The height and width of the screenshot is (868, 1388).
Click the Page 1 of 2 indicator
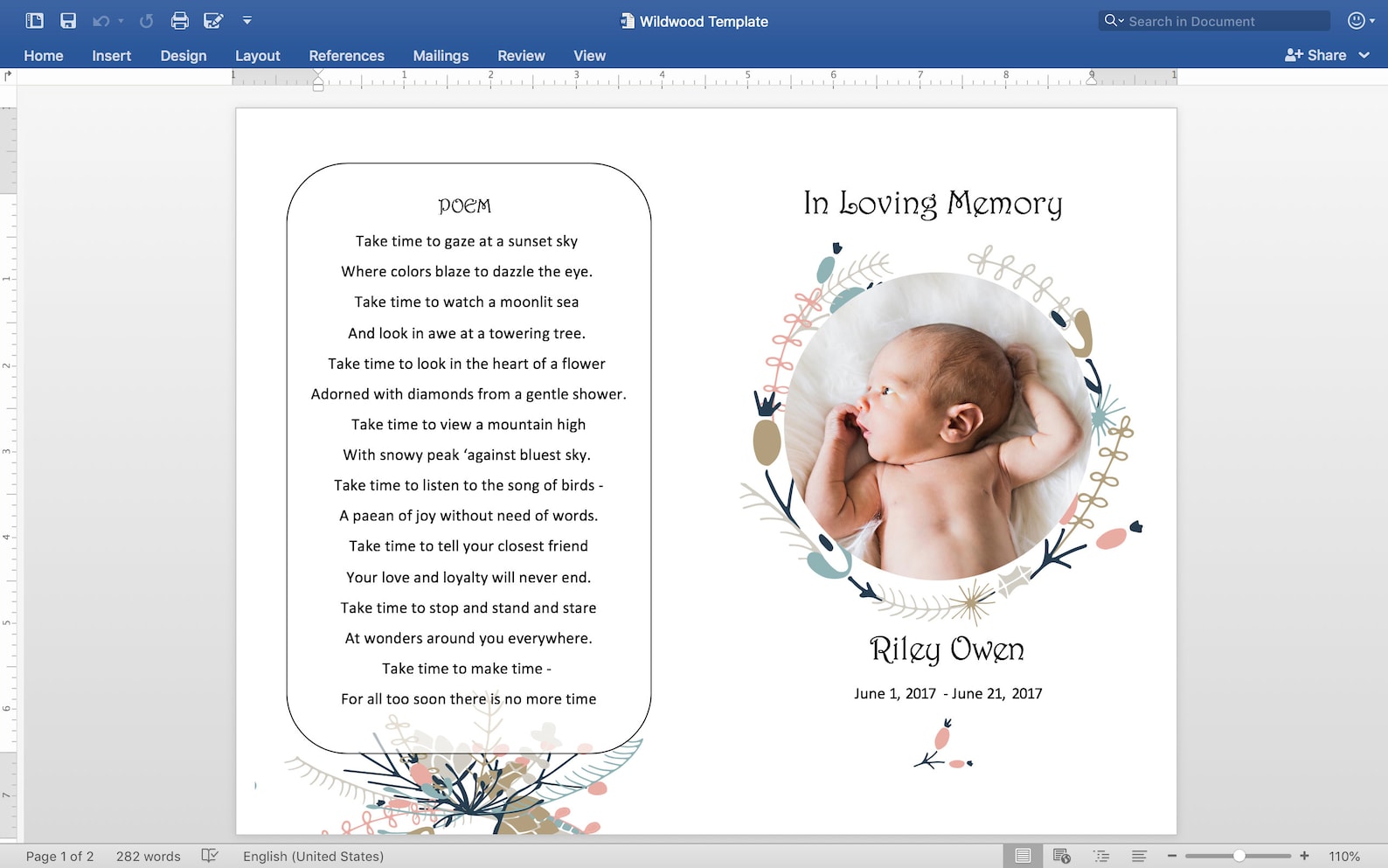(x=59, y=857)
